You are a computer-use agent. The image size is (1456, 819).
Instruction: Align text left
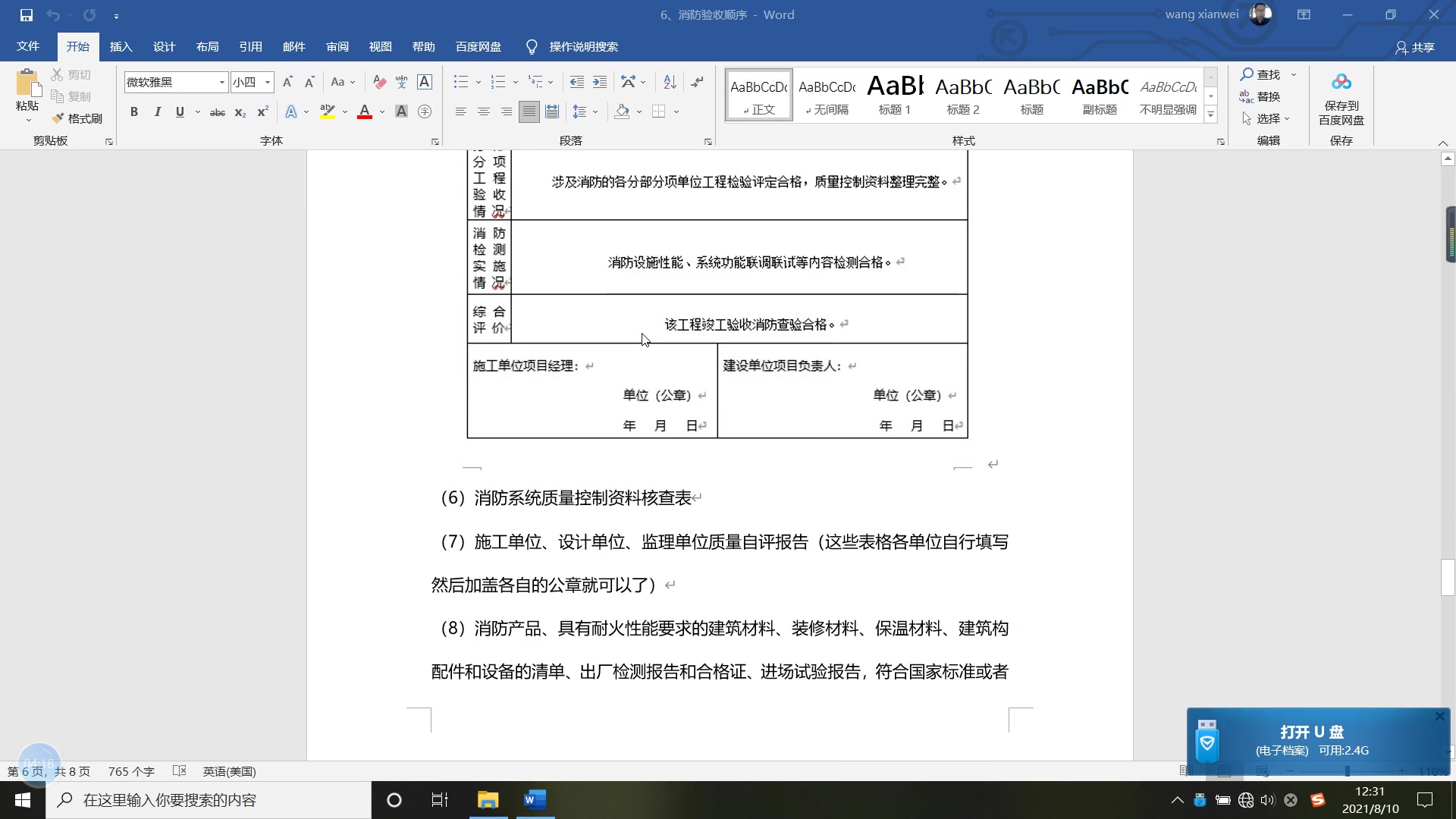pos(460,112)
